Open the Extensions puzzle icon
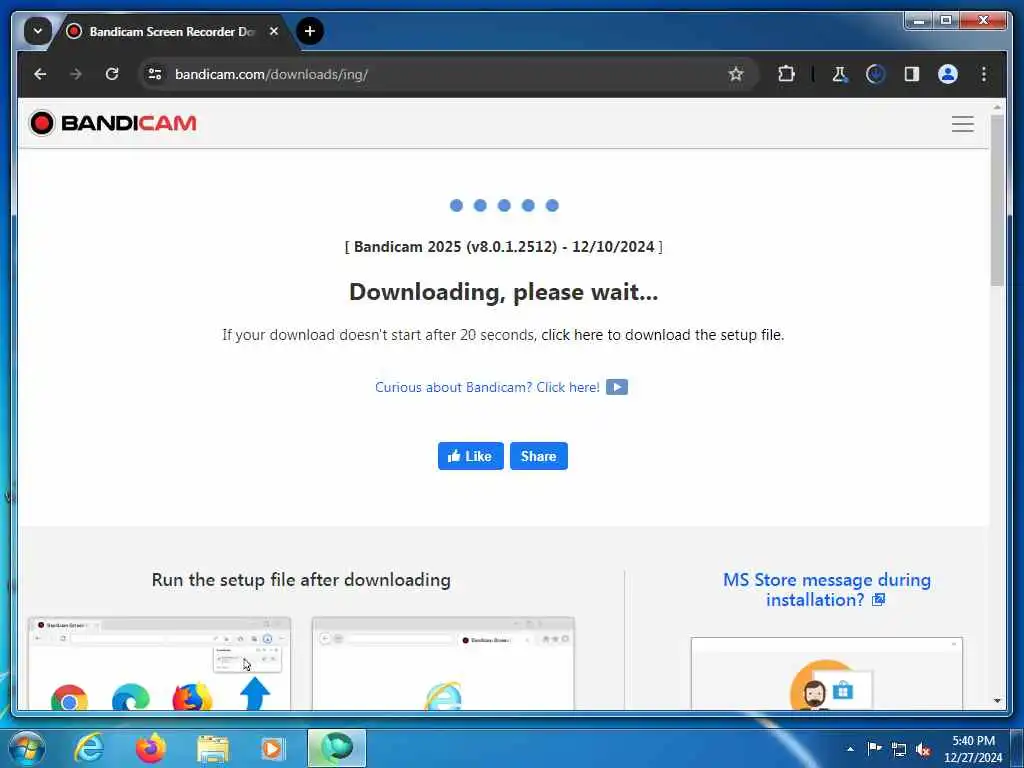 786,74
